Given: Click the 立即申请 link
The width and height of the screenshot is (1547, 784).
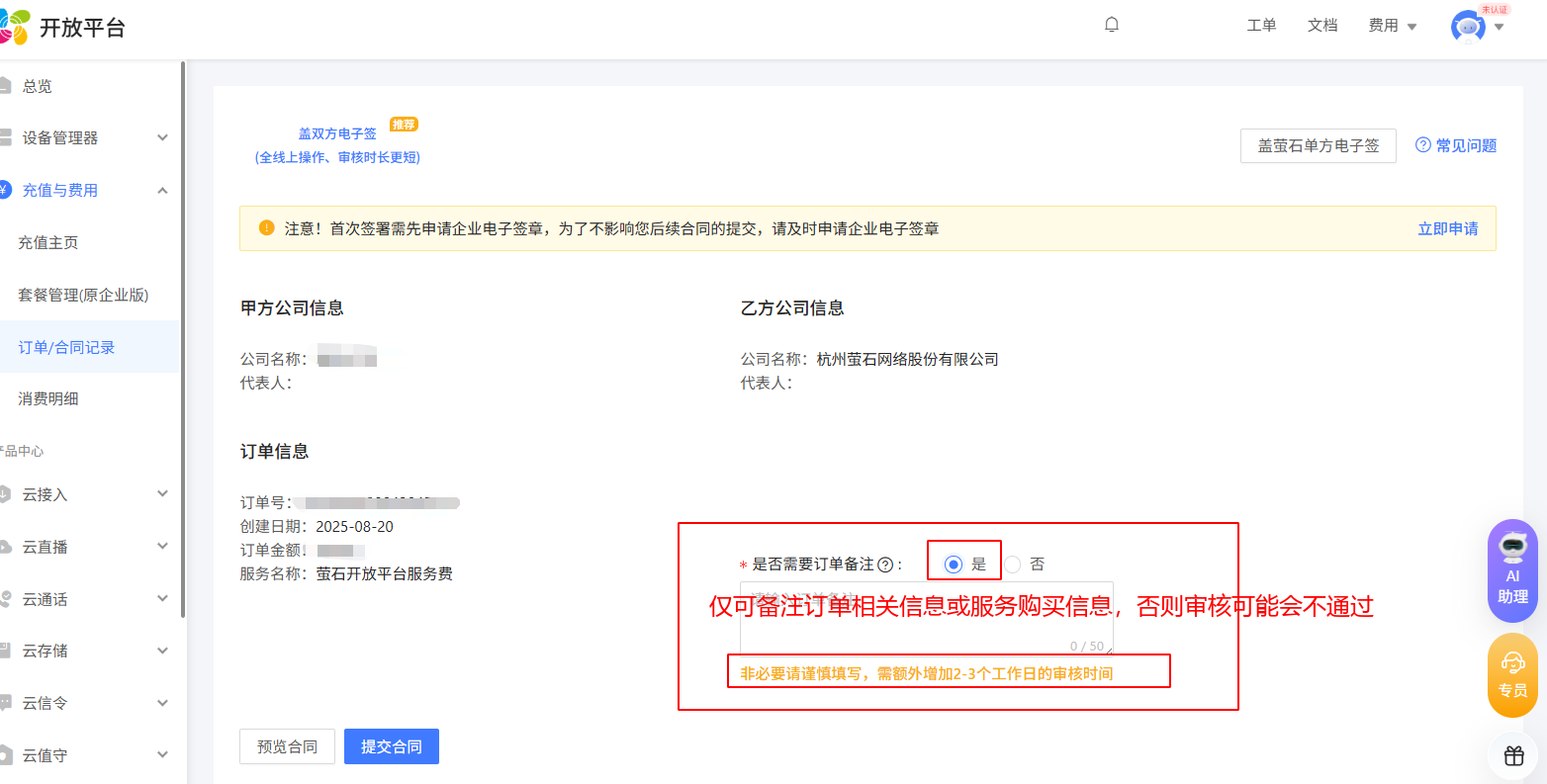Looking at the screenshot, I should tap(1447, 228).
